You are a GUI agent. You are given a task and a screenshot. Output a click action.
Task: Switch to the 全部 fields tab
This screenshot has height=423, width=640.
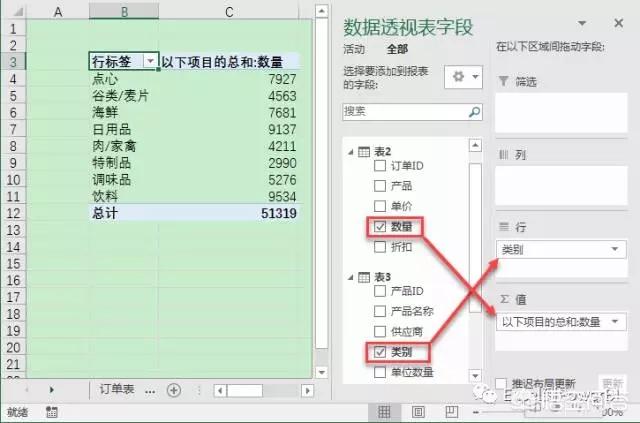coord(397,49)
